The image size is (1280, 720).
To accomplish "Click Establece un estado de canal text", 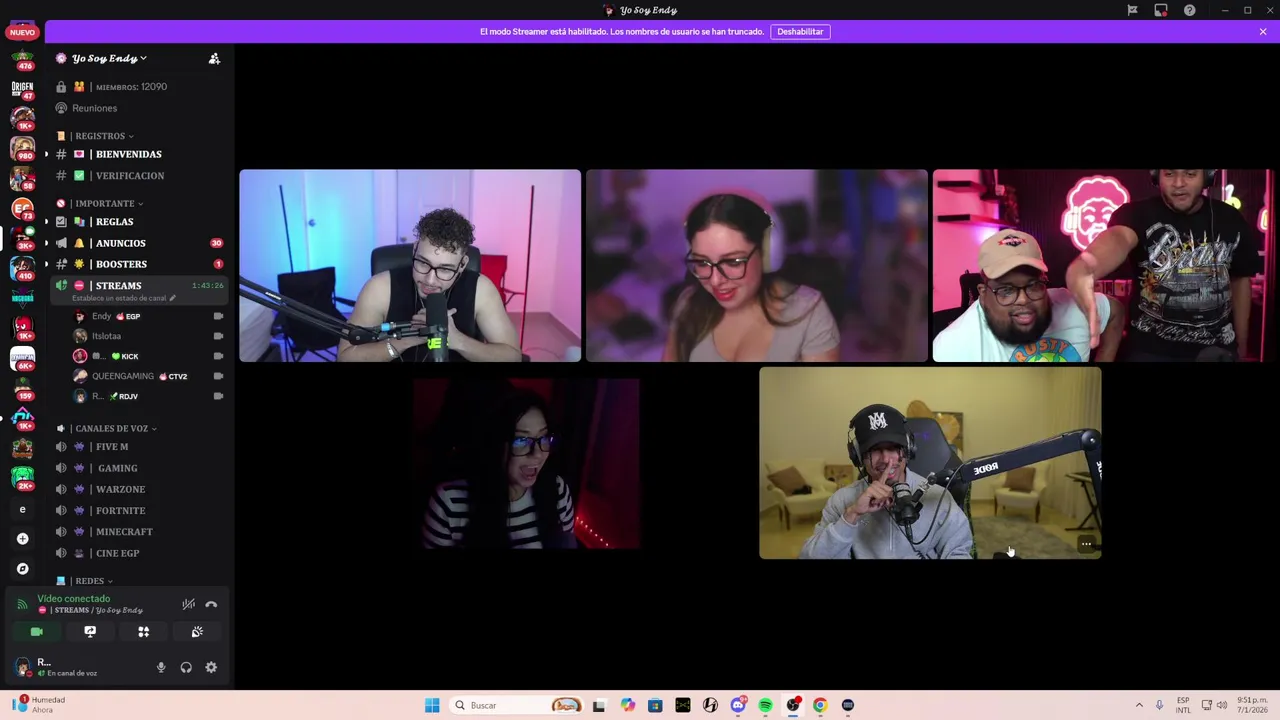I will [119, 299].
